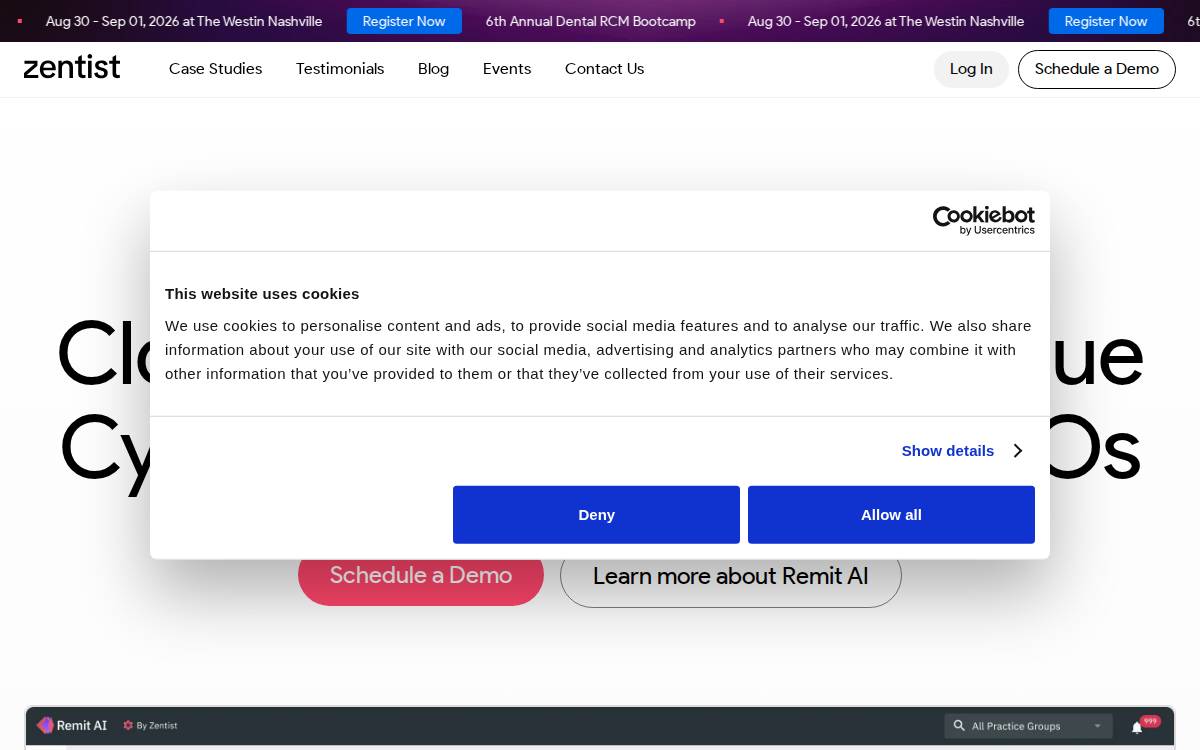The image size is (1200, 750).
Task: Open the Case Studies menu item
Action: point(215,69)
